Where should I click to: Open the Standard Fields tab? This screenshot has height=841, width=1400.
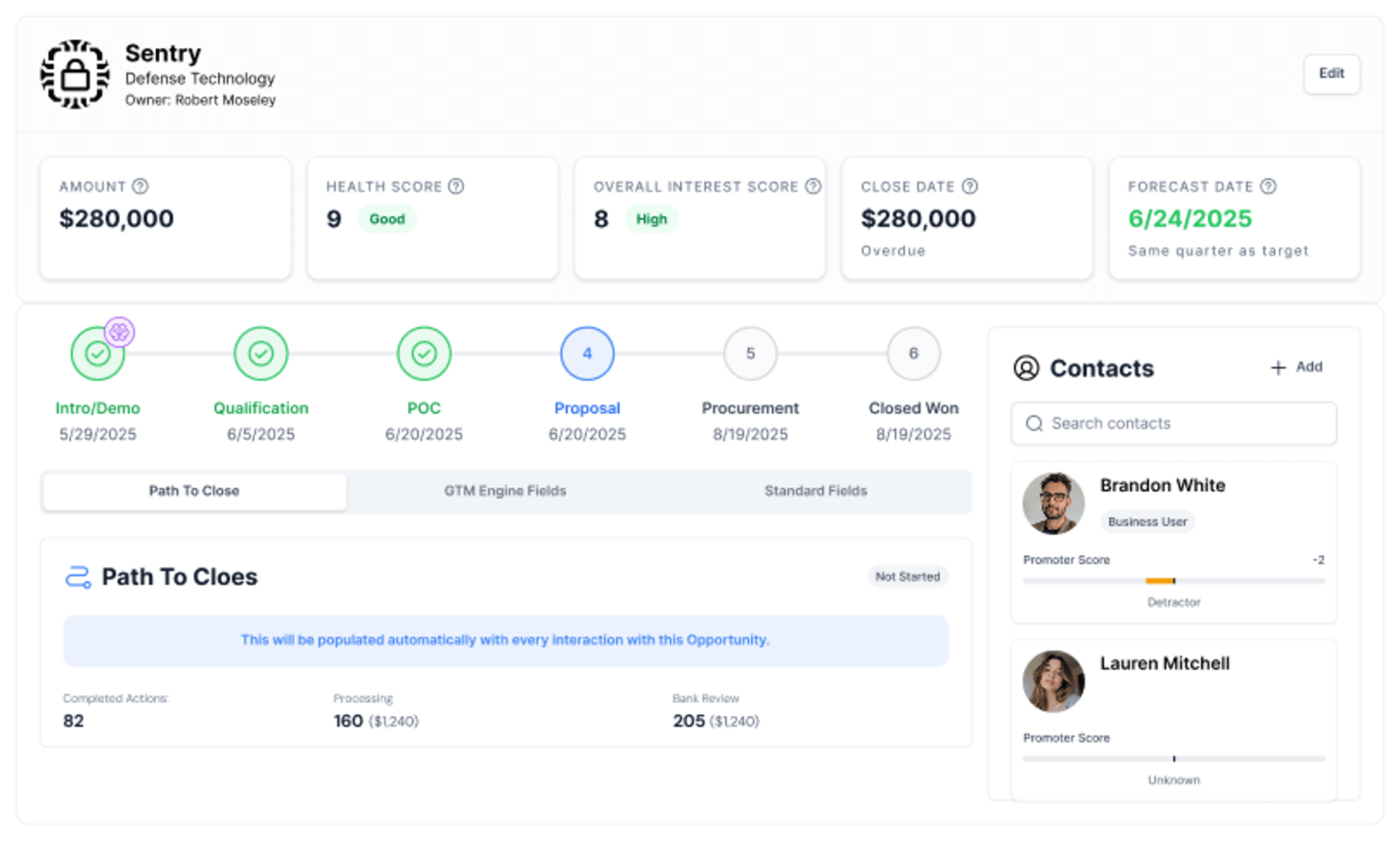(x=815, y=491)
